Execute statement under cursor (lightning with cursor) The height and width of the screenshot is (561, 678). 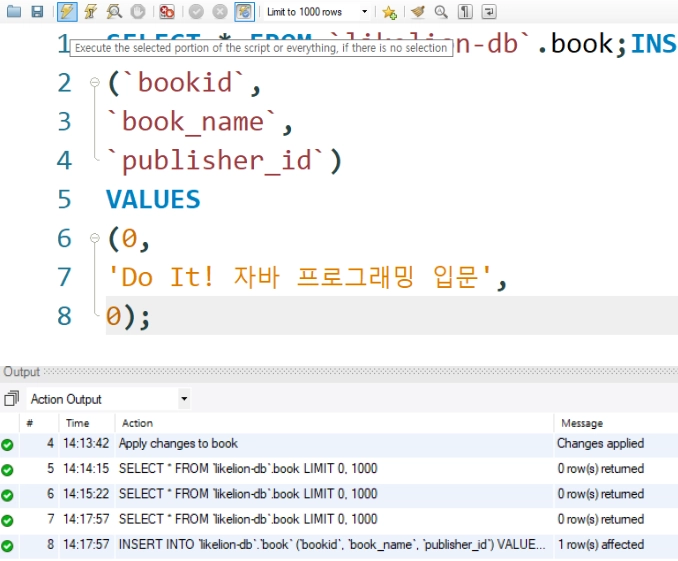[x=90, y=12]
